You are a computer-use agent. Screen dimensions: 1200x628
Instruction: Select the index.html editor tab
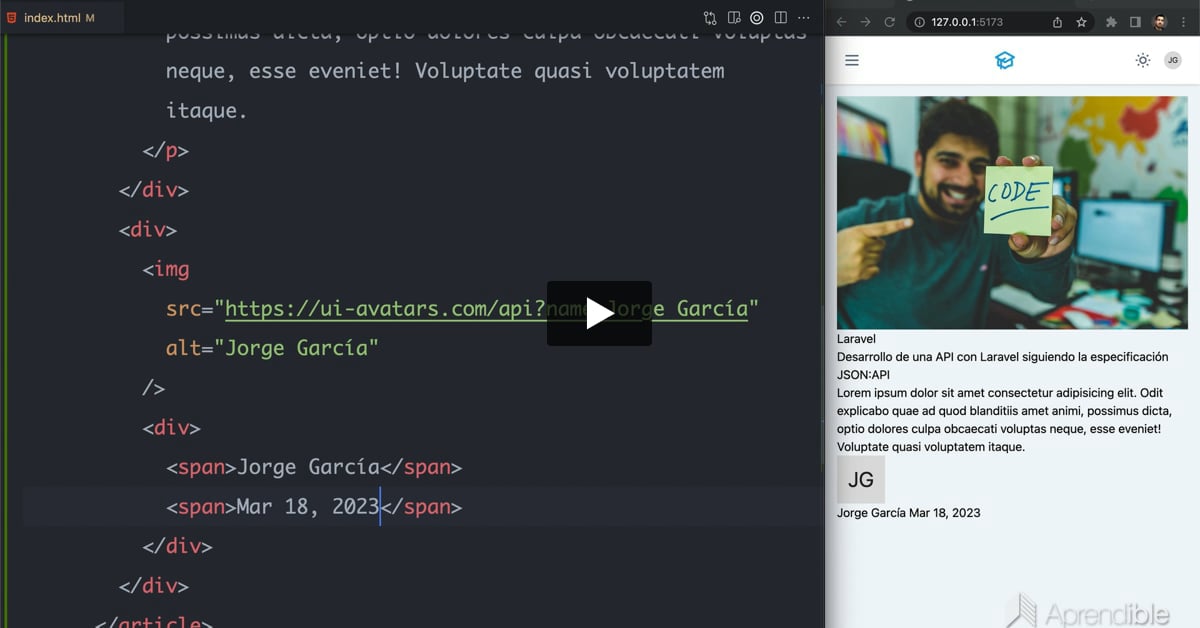(x=60, y=18)
